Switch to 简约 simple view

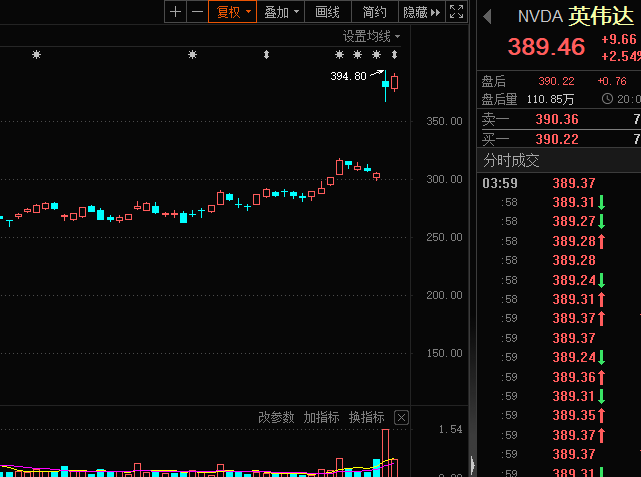click(374, 12)
